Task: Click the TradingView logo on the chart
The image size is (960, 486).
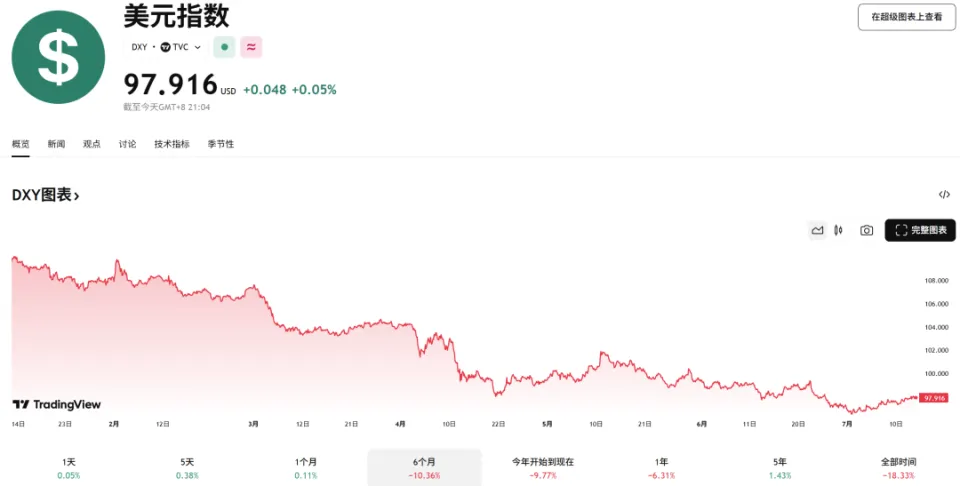Action: click(x=57, y=404)
